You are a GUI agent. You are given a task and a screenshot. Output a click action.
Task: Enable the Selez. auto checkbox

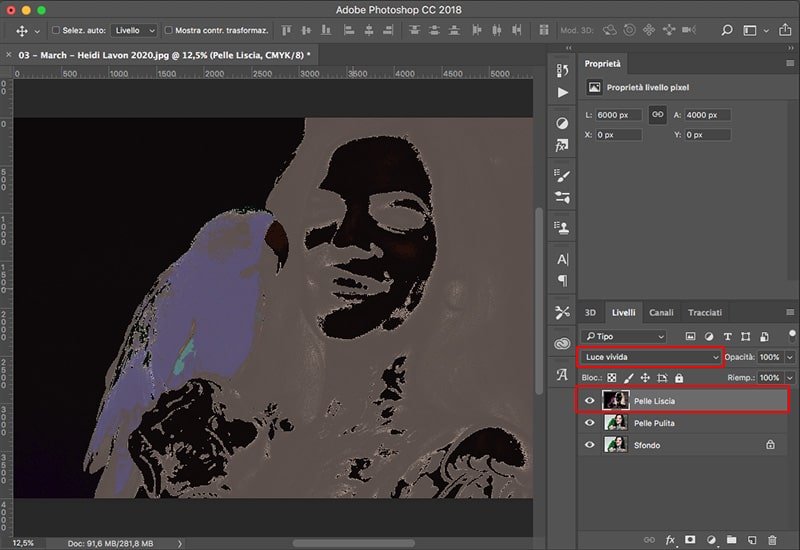55,31
